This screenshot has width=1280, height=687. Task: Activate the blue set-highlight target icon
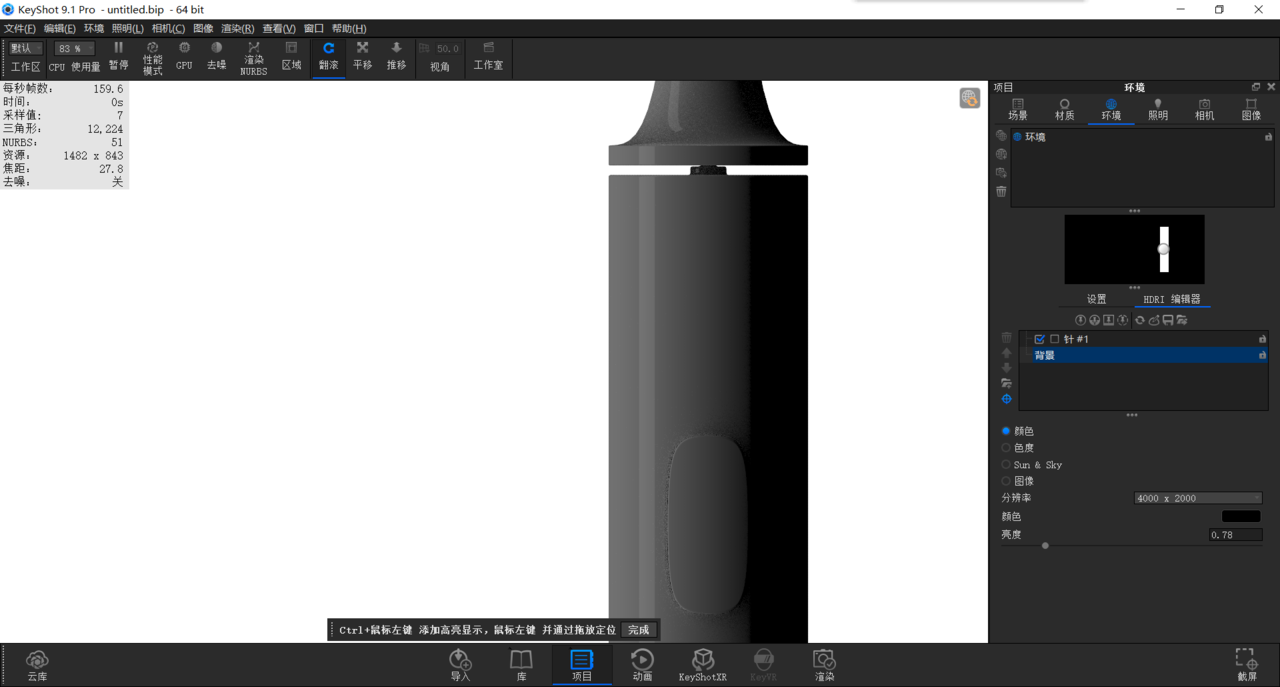pyautogui.click(x=1006, y=399)
